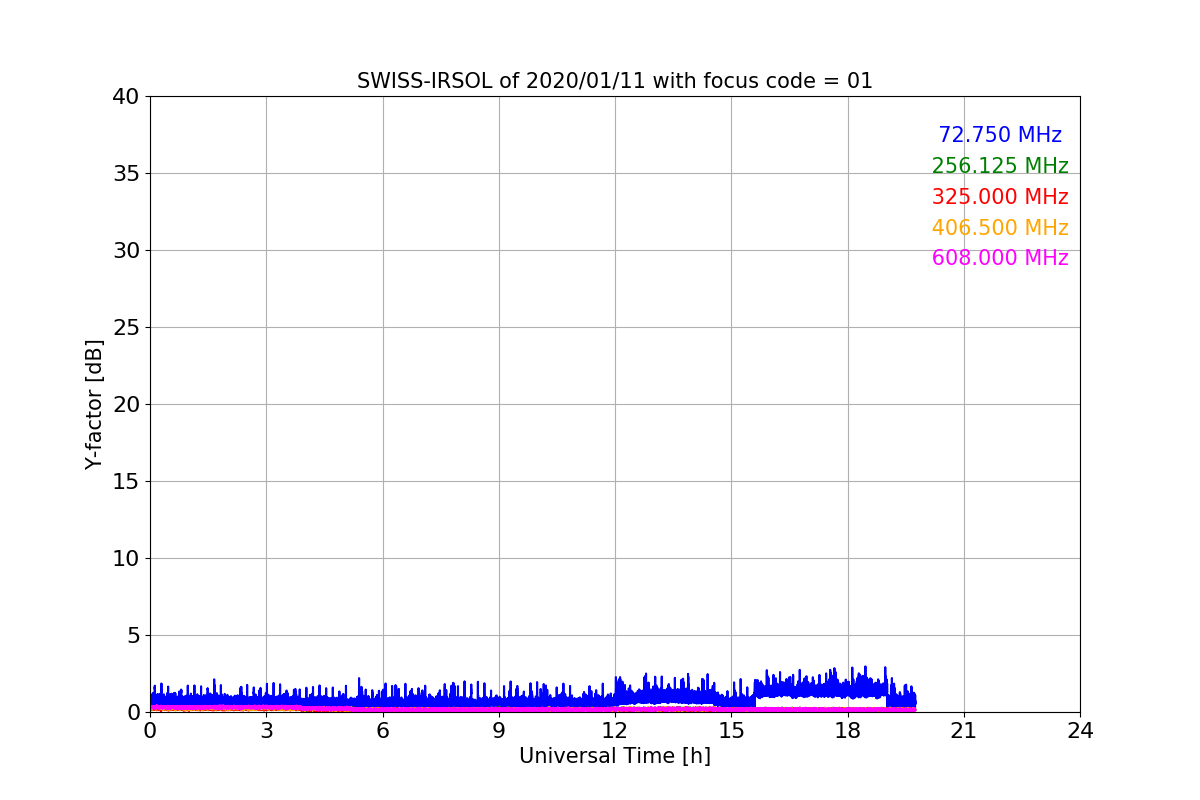The width and height of the screenshot is (1200, 800).
Task: Select the 325.000 MHz legend label
Action: coord(1000,197)
